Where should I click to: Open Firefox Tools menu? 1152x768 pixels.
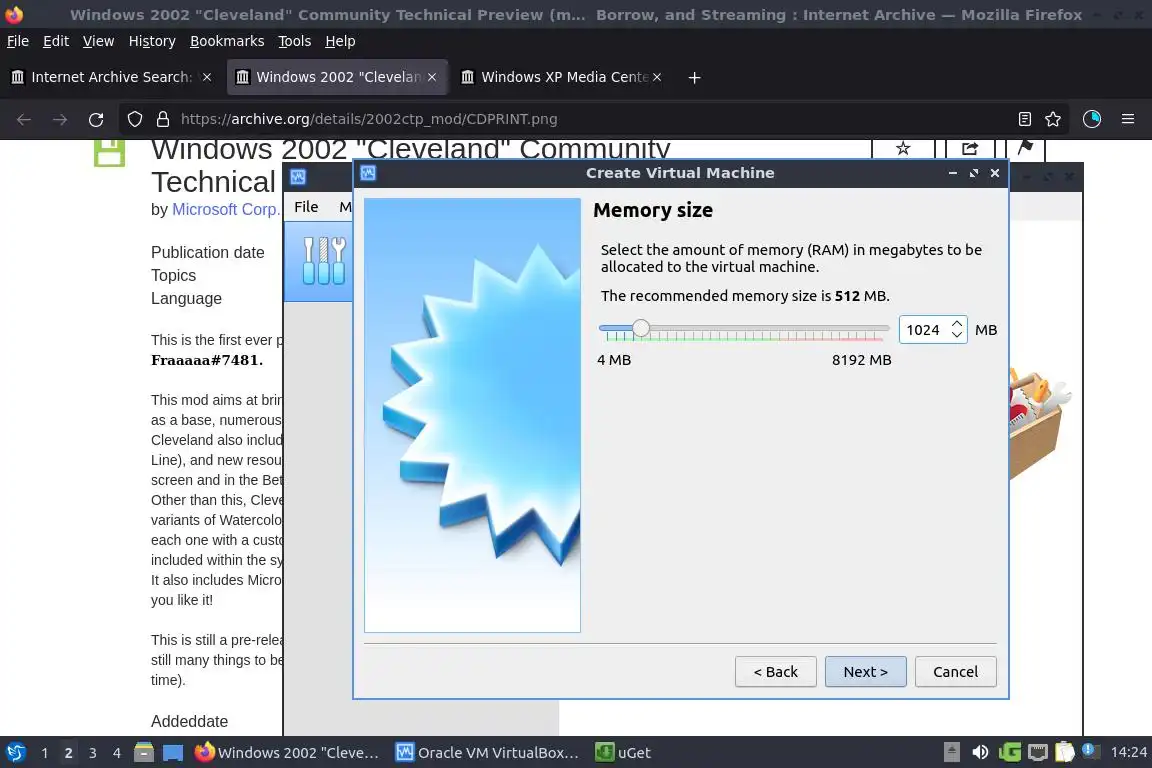[x=295, y=41]
